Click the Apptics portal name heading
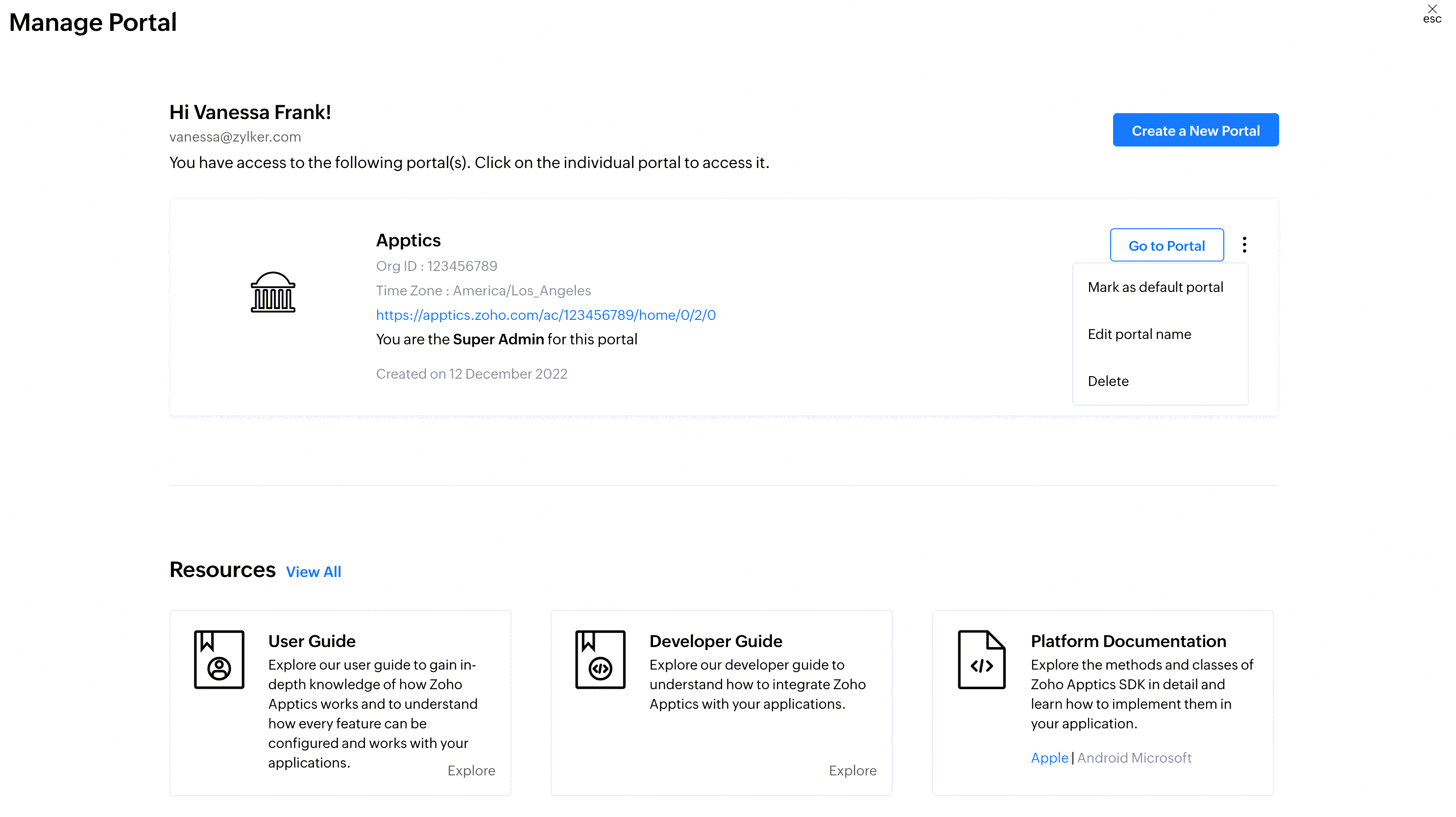The image size is (1456, 817). (x=408, y=240)
